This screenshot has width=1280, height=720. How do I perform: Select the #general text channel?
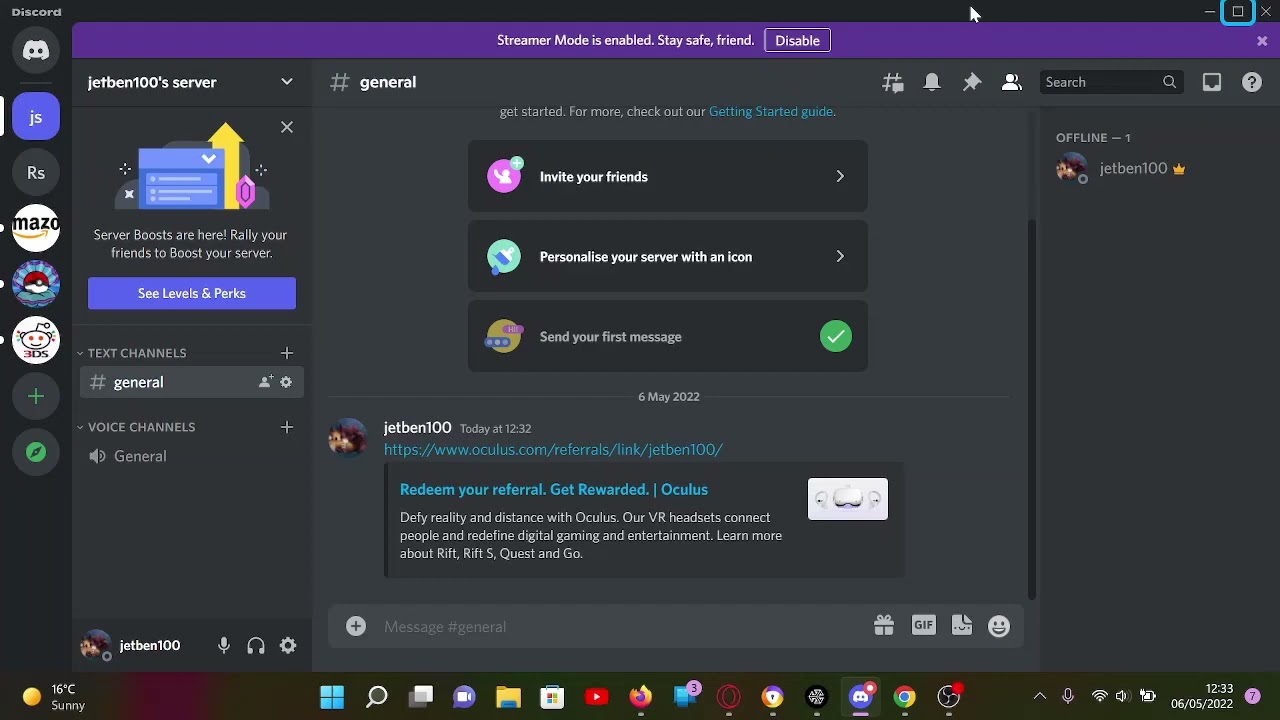pos(192,382)
